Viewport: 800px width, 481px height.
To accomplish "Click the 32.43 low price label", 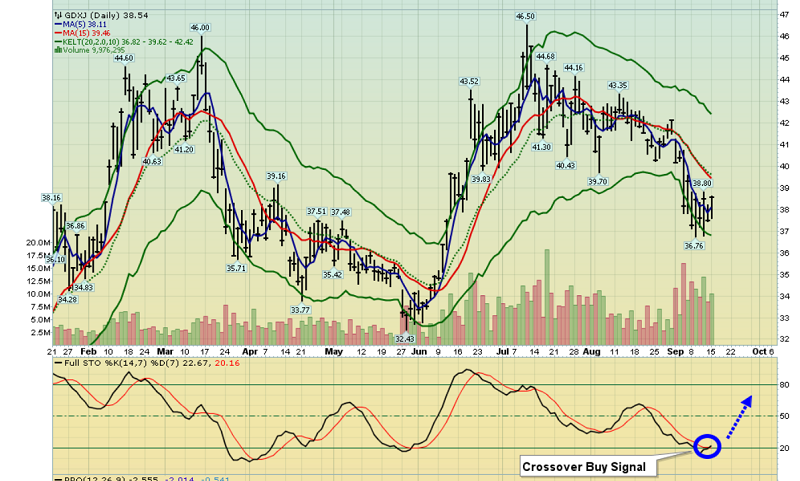I will [406, 340].
